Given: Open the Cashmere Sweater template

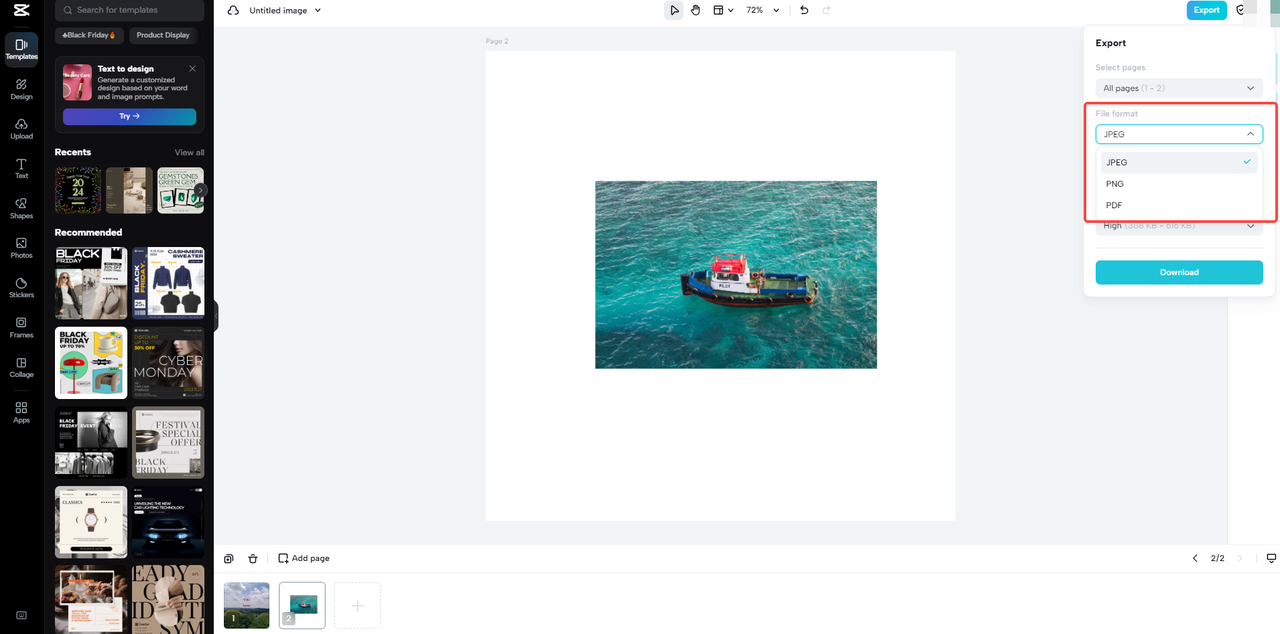Looking at the screenshot, I should 168,283.
